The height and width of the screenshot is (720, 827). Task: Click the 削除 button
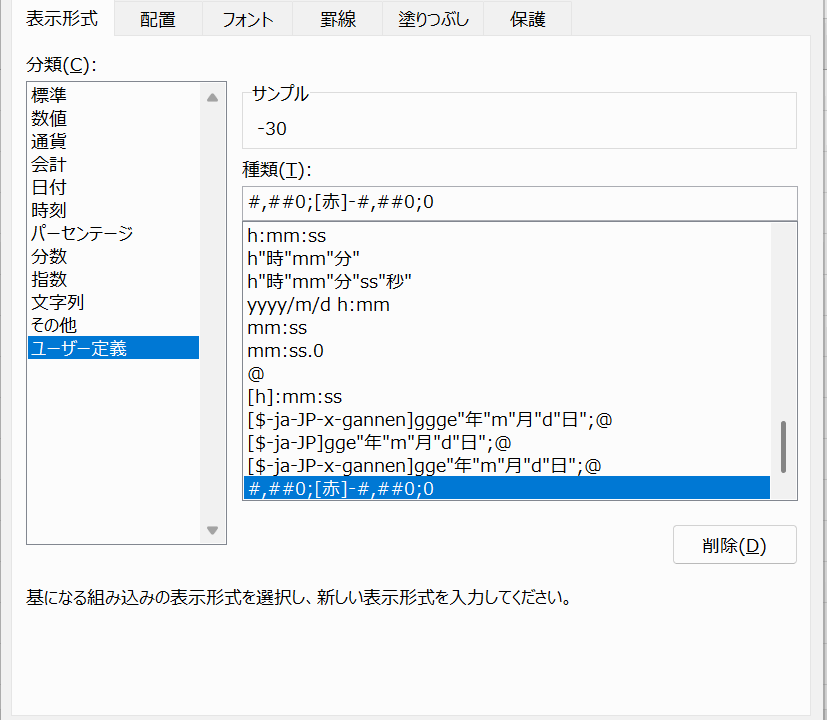pos(734,546)
